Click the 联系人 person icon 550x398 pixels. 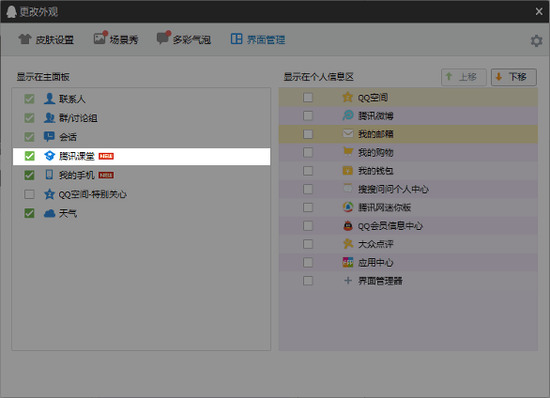click(49, 99)
